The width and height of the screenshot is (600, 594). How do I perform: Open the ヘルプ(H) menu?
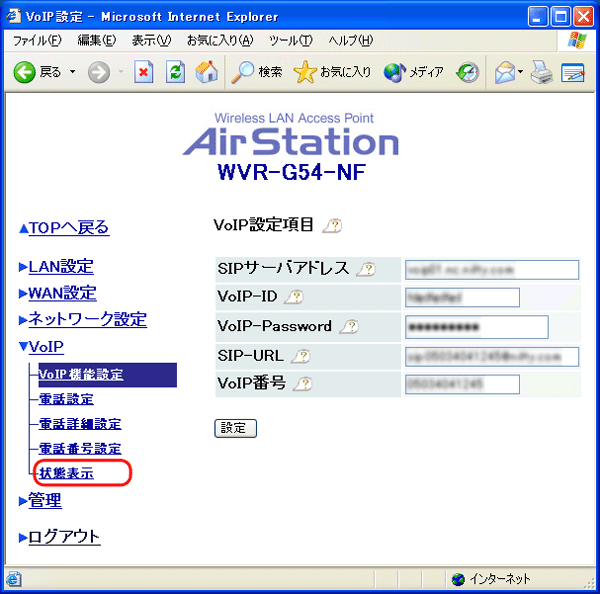pyautogui.click(x=351, y=40)
